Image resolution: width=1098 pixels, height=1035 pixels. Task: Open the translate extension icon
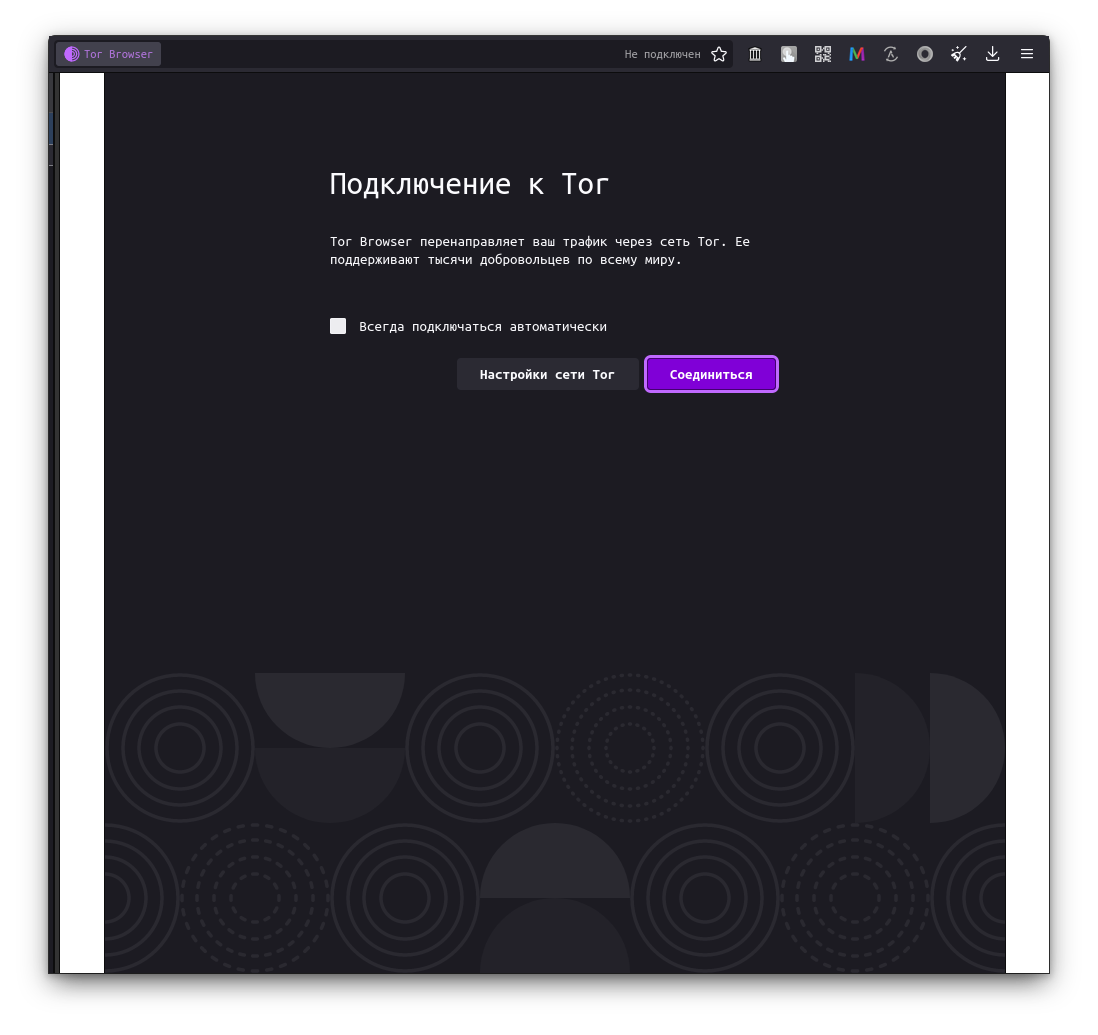tap(891, 55)
